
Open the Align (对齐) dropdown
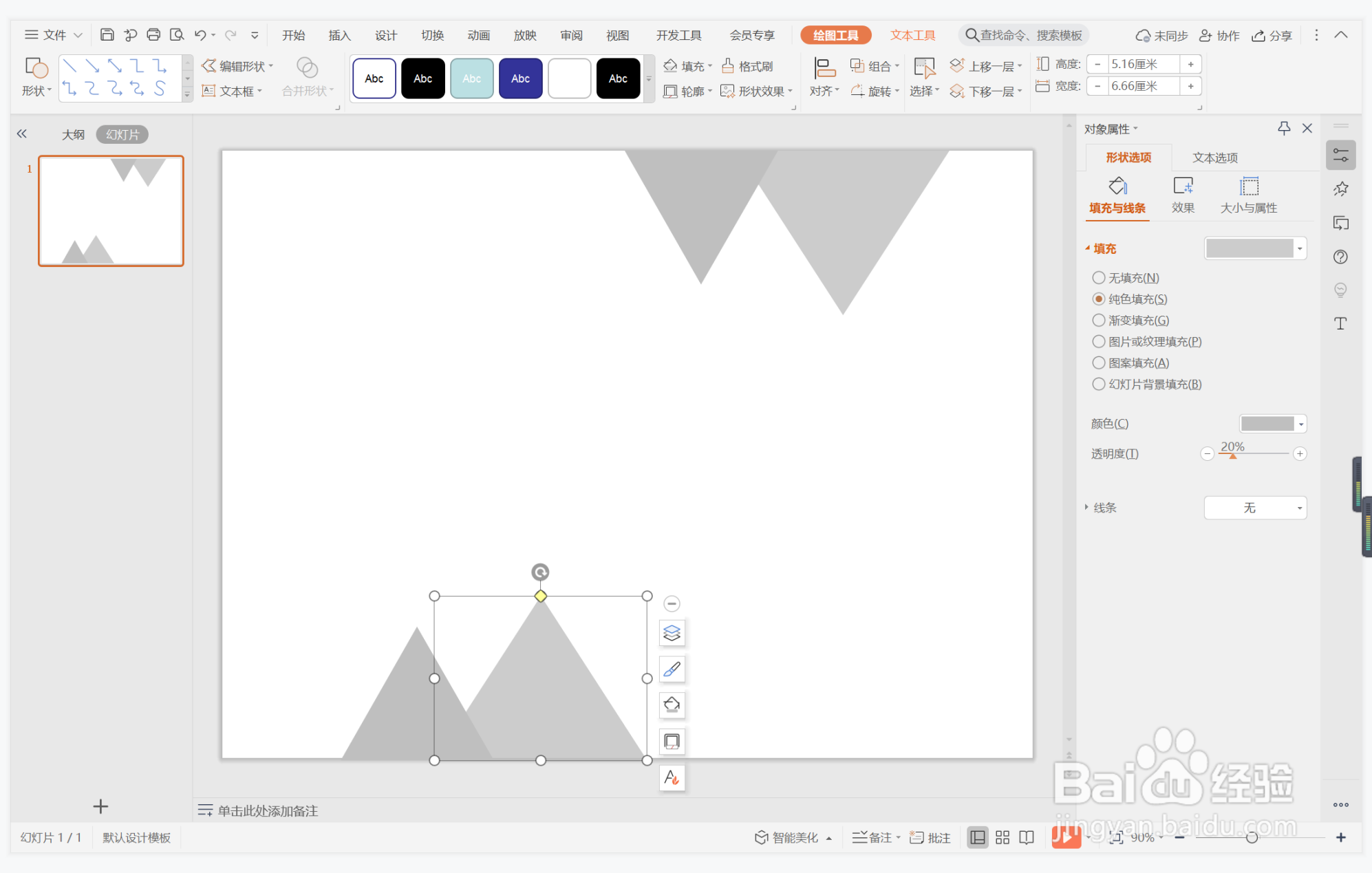[x=824, y=77]
